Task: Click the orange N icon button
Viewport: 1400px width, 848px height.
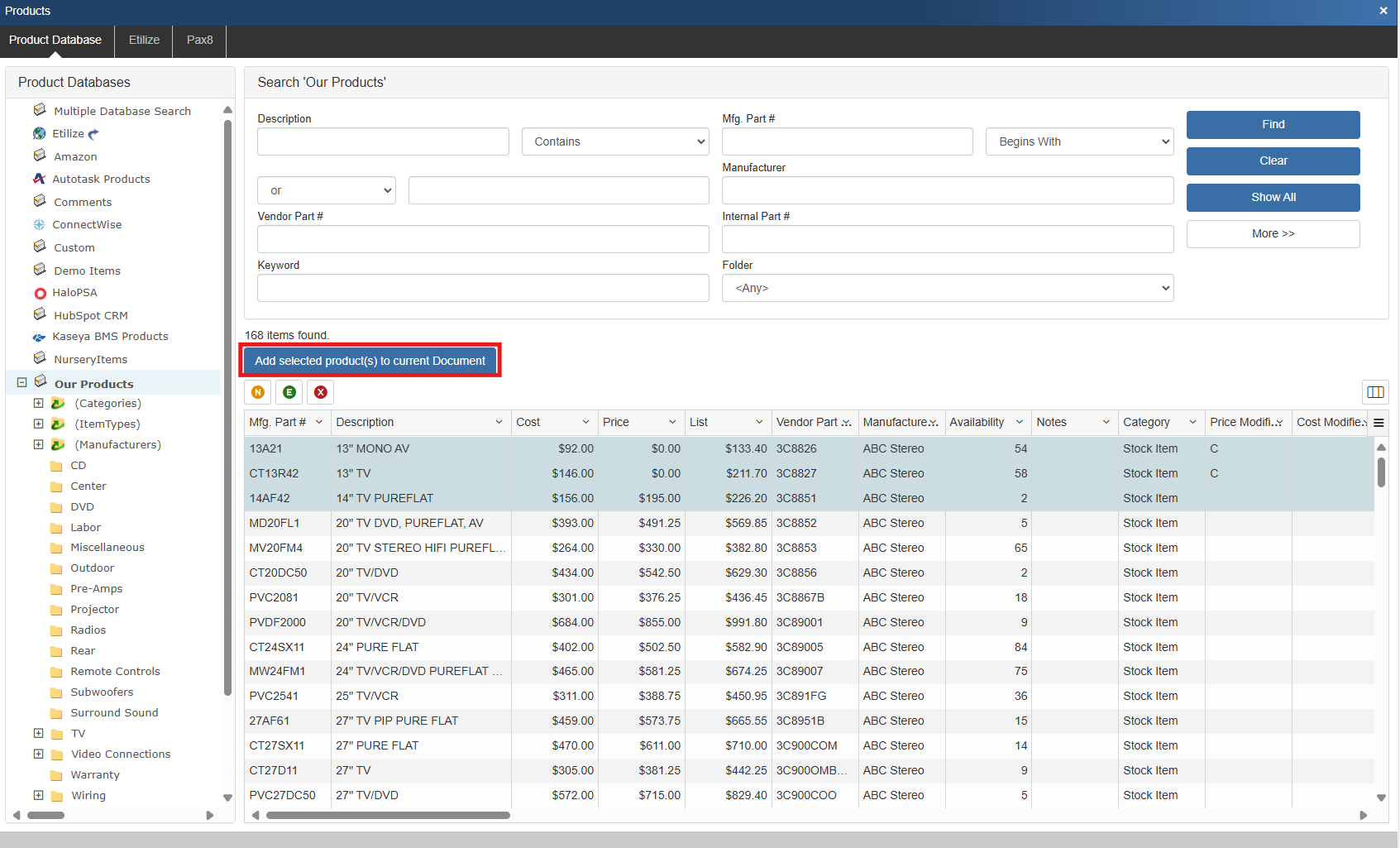Action: pos(258,392)
